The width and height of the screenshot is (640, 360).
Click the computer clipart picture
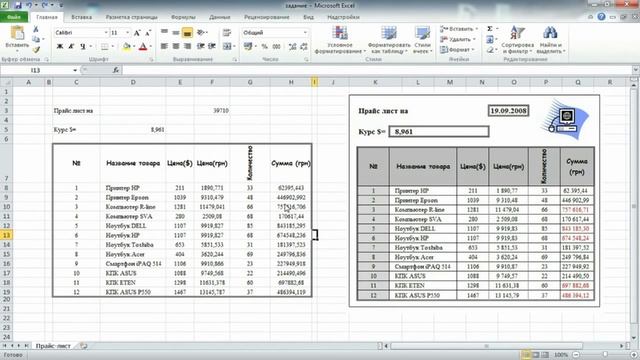coord(565,119)
